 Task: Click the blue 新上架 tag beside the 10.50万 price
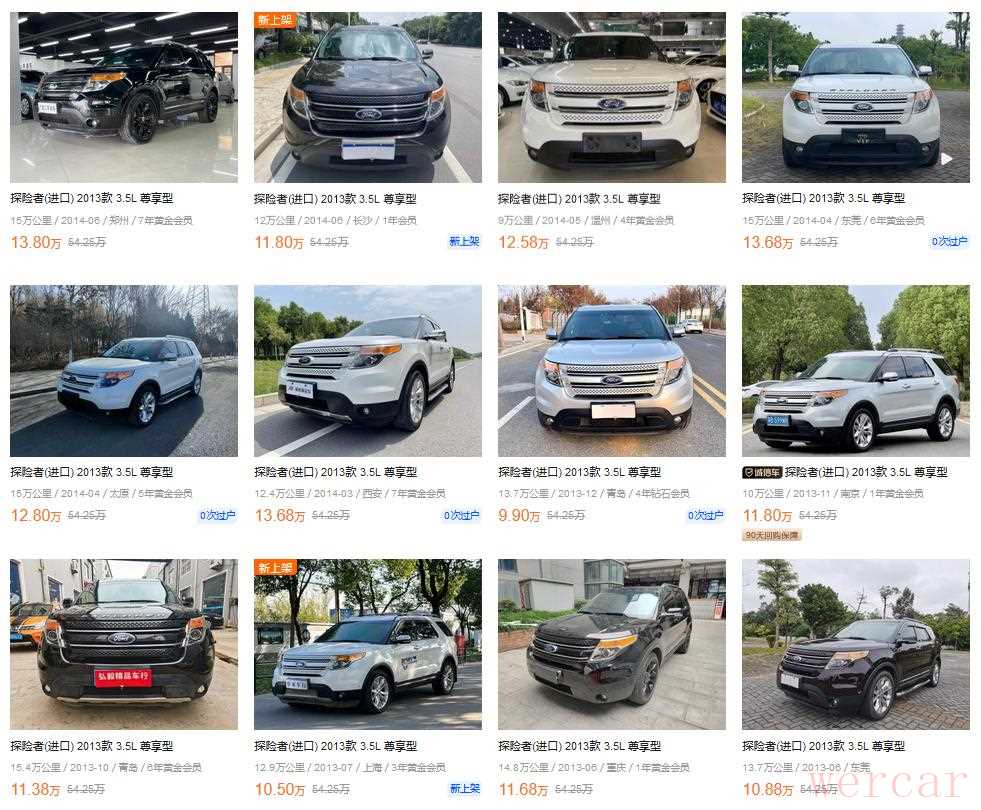pyautogui.click(x=464, y=789)
